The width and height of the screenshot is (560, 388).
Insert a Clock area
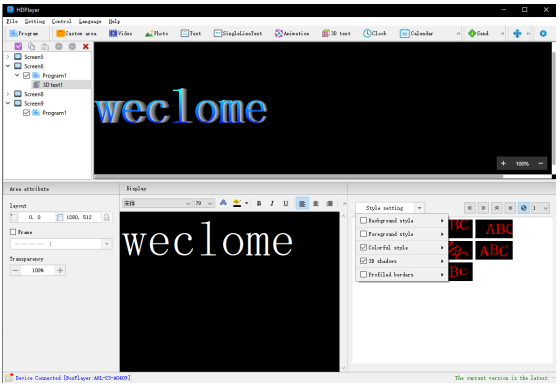click(375, 34)
